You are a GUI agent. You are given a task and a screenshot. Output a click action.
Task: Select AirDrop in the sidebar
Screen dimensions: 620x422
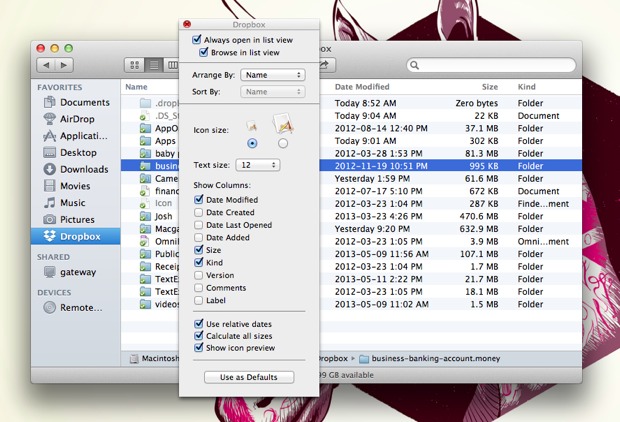[x=69, y=119]
